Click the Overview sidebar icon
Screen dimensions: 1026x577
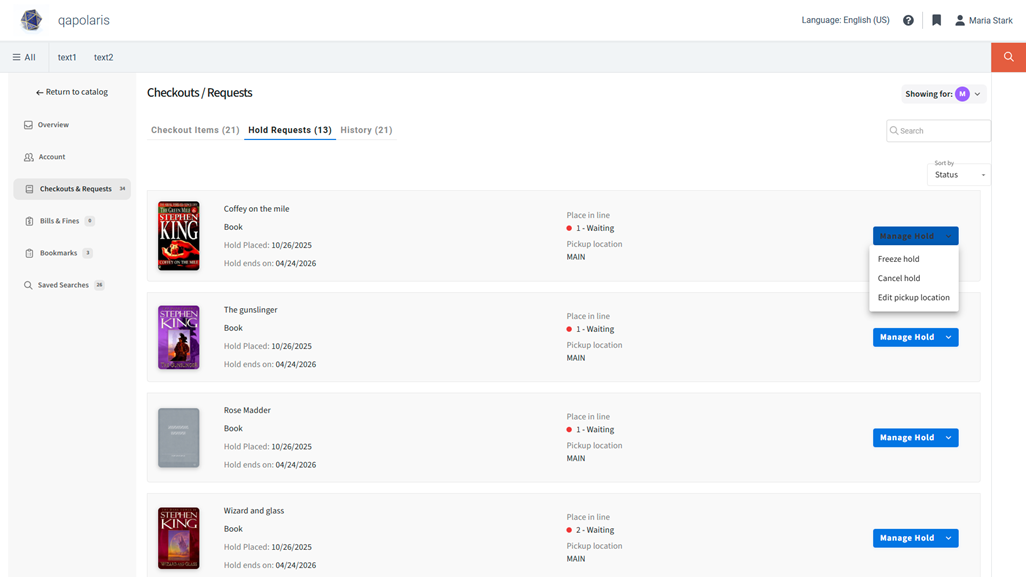(x=28, y=125)
